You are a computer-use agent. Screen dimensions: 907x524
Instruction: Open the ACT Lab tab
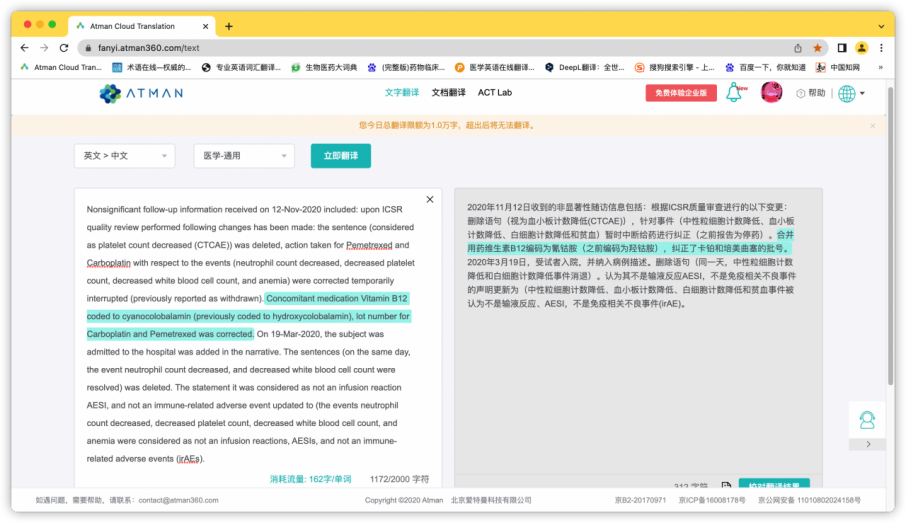[495, 93]
